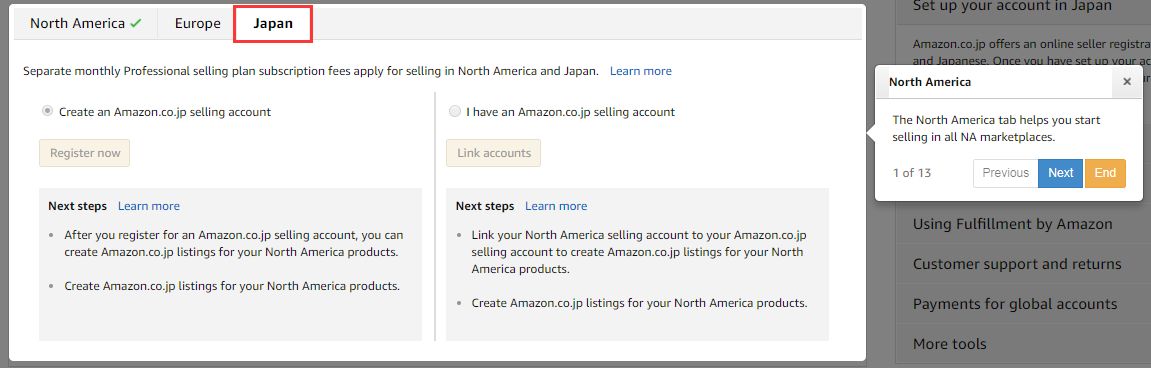Click 'Set up your account in Japan' heading
This screenshot has width=1151, height=368.
pos(1012,6)
